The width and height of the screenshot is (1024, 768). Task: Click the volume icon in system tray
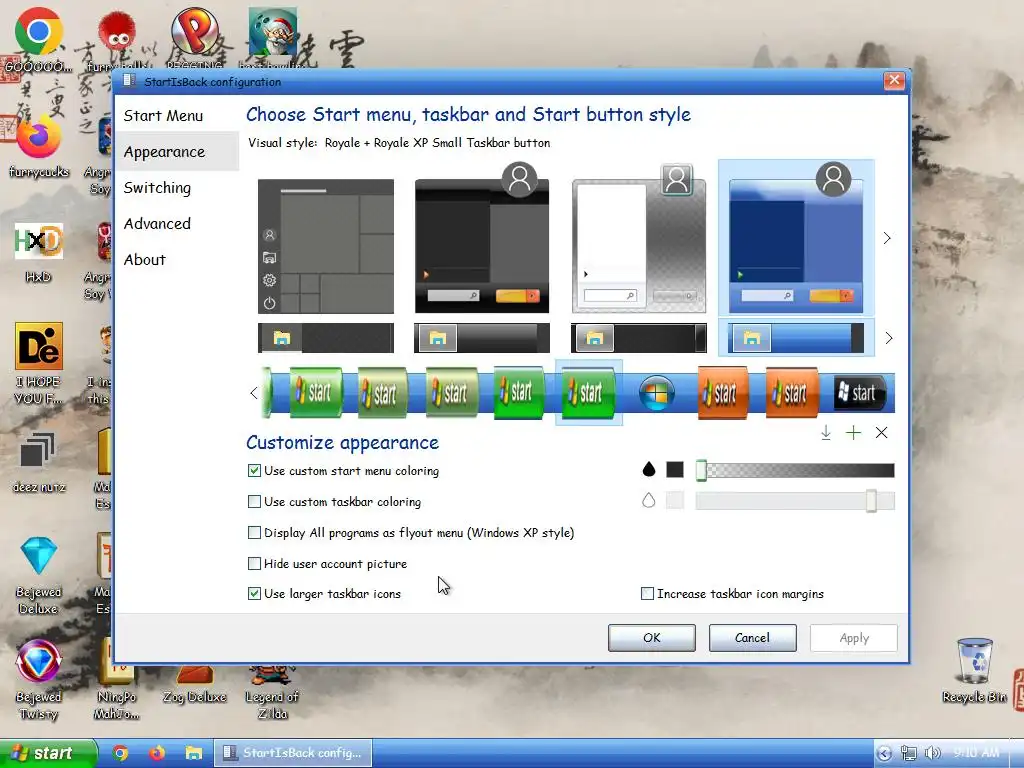coord(933,753)
